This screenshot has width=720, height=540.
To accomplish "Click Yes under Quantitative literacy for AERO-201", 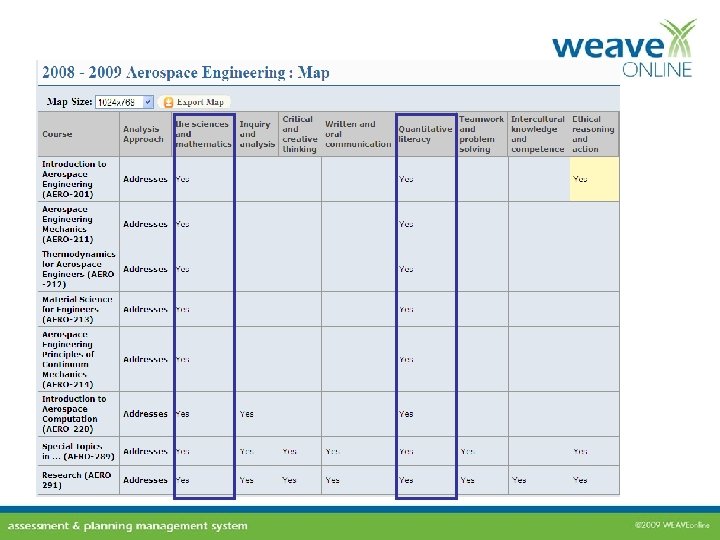I will click(406, 179).
